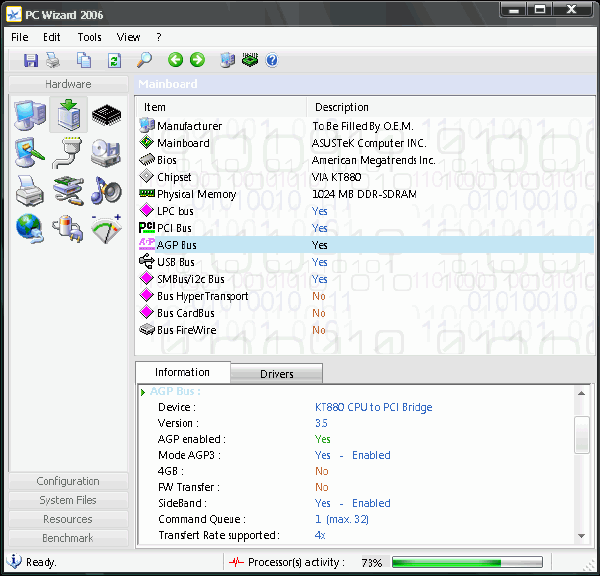Select the USB Bus row
Screen dimensions: 600x576
tap(365, 262)
